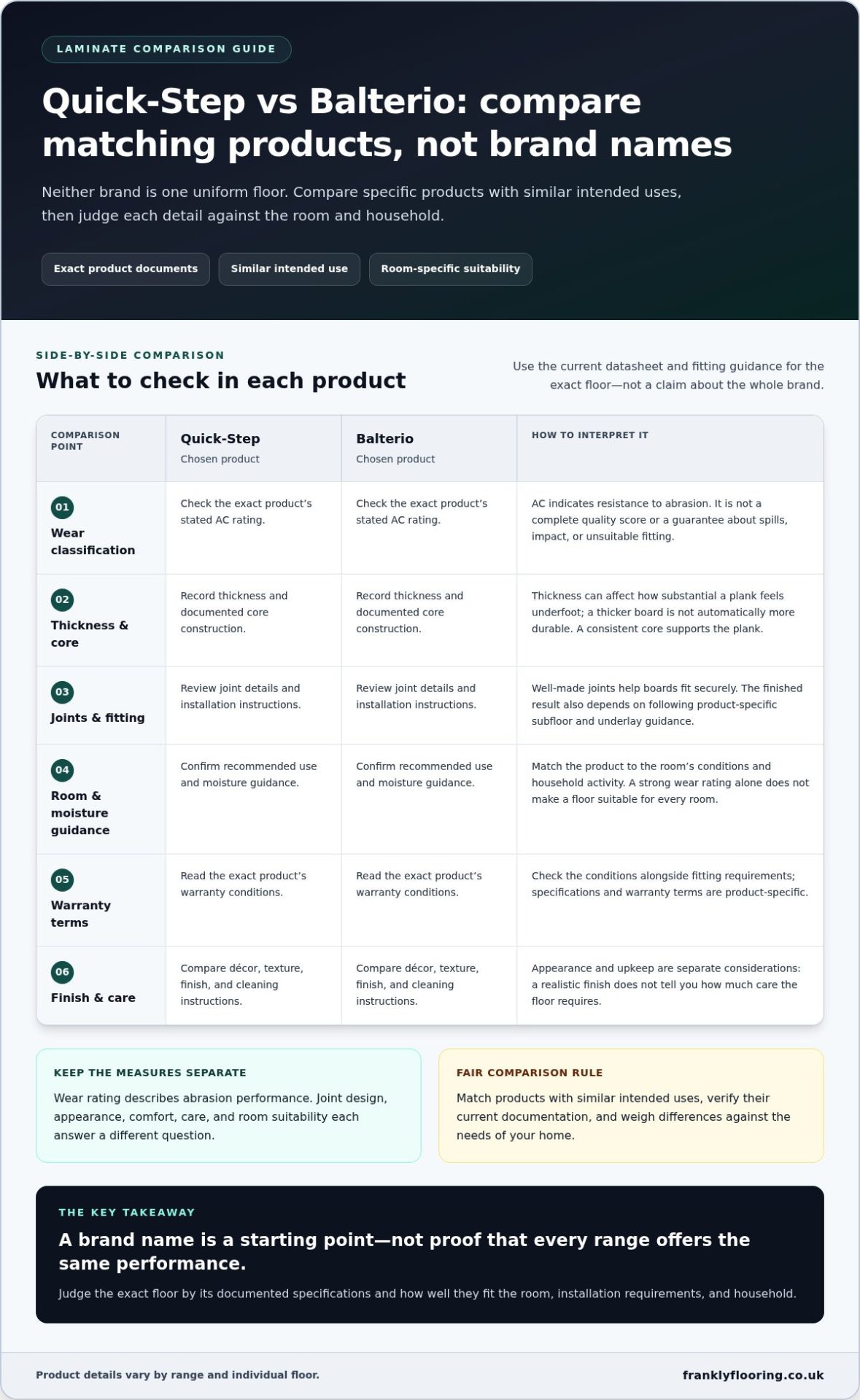Click the Warranty terms row label
The image size is (860, 1400).
tap(81, 914)
